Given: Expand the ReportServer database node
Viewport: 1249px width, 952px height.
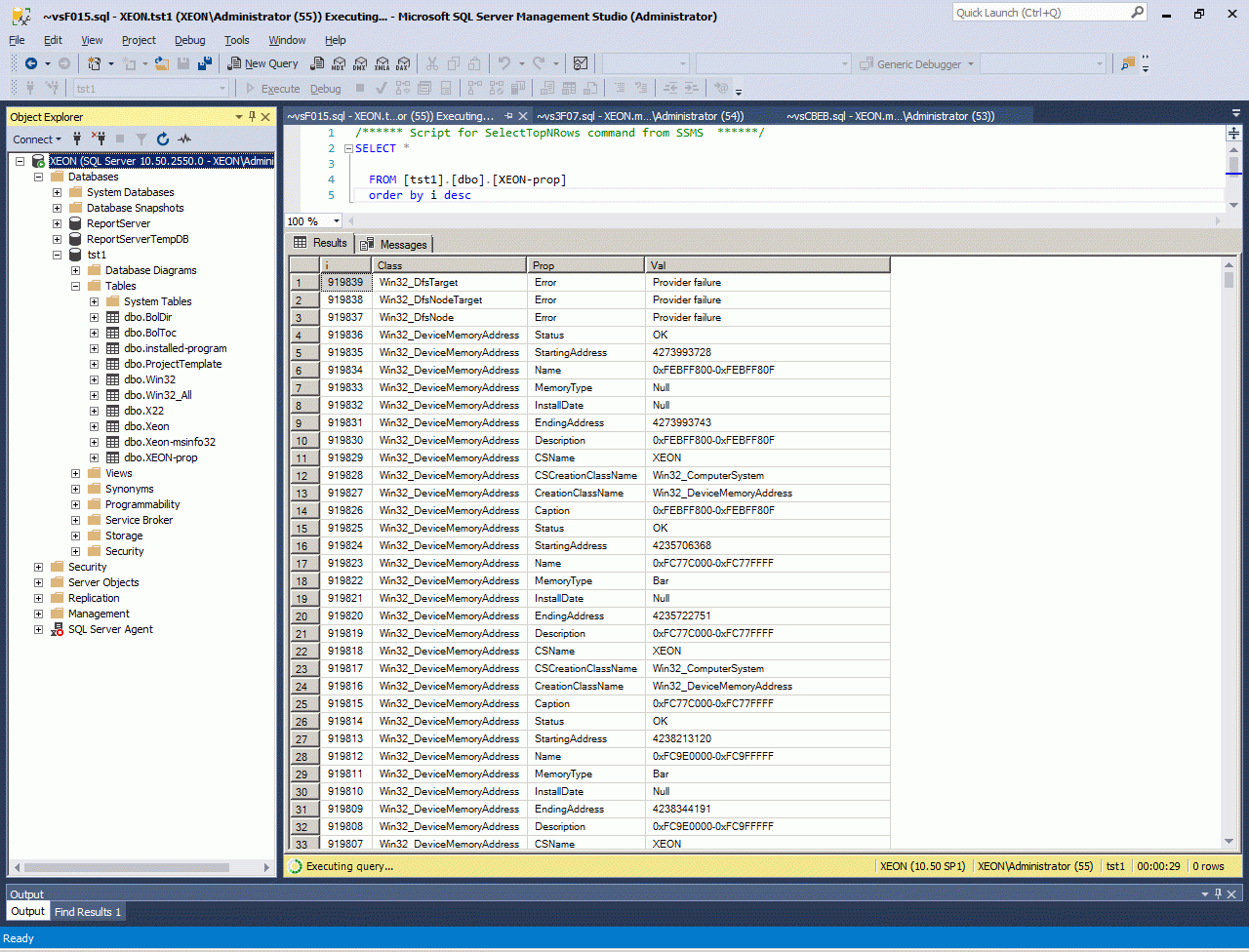Looking at the screenshot, I should click(58, 223).
